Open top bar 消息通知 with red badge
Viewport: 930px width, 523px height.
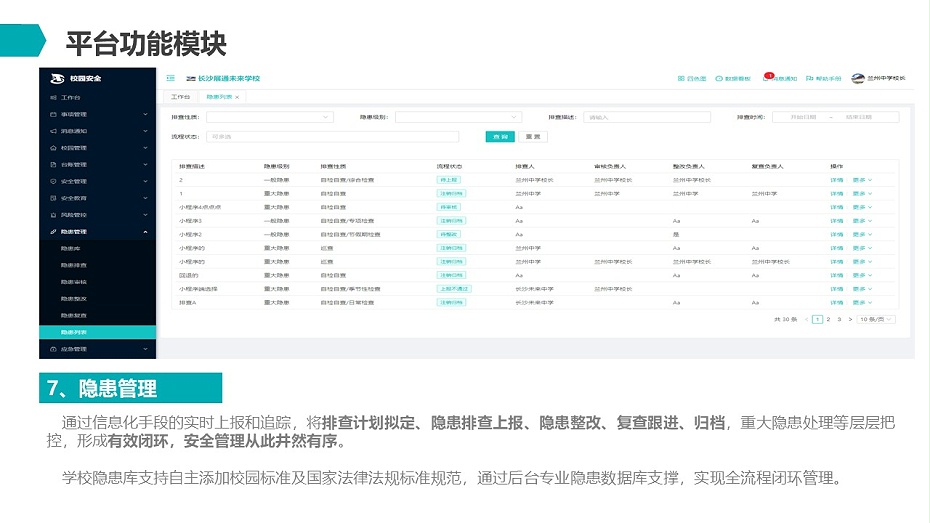[780, 78]
